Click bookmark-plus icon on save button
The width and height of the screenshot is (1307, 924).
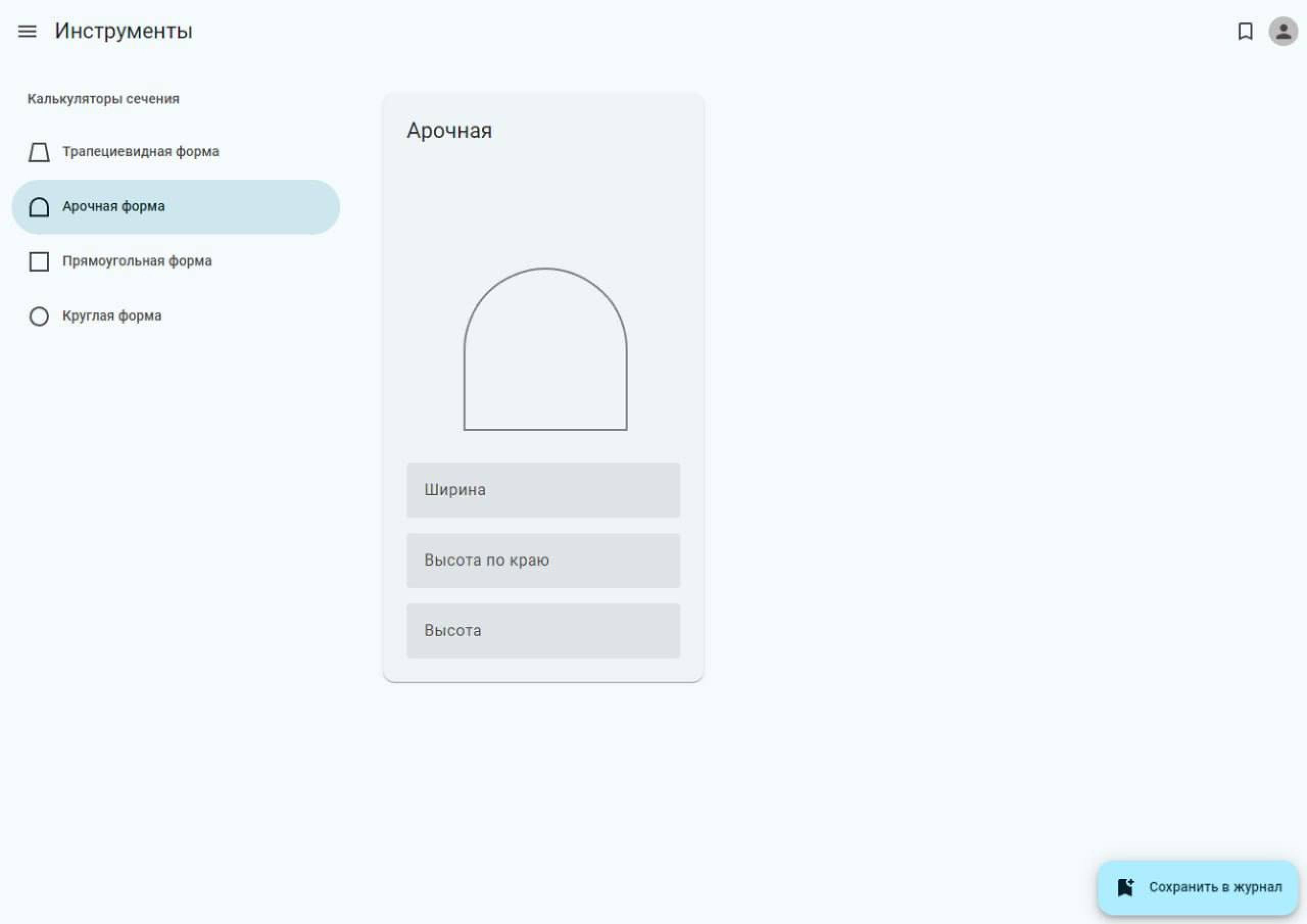pyautogui.click(x=1125, y=888)
